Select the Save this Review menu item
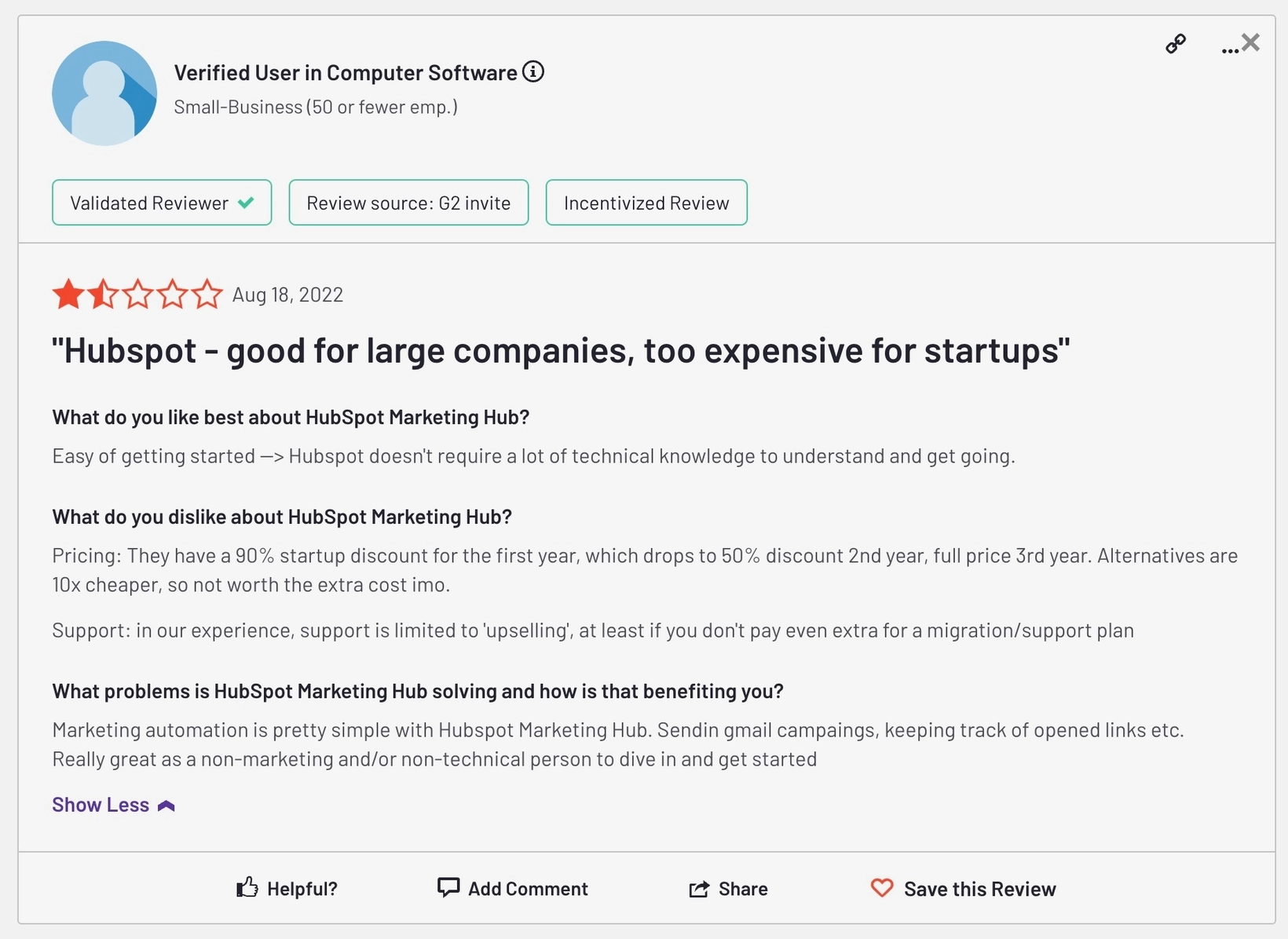Image resolution: width=1288 pixels, height=939 pixels. pyautogui.click(x=979, y=888)
